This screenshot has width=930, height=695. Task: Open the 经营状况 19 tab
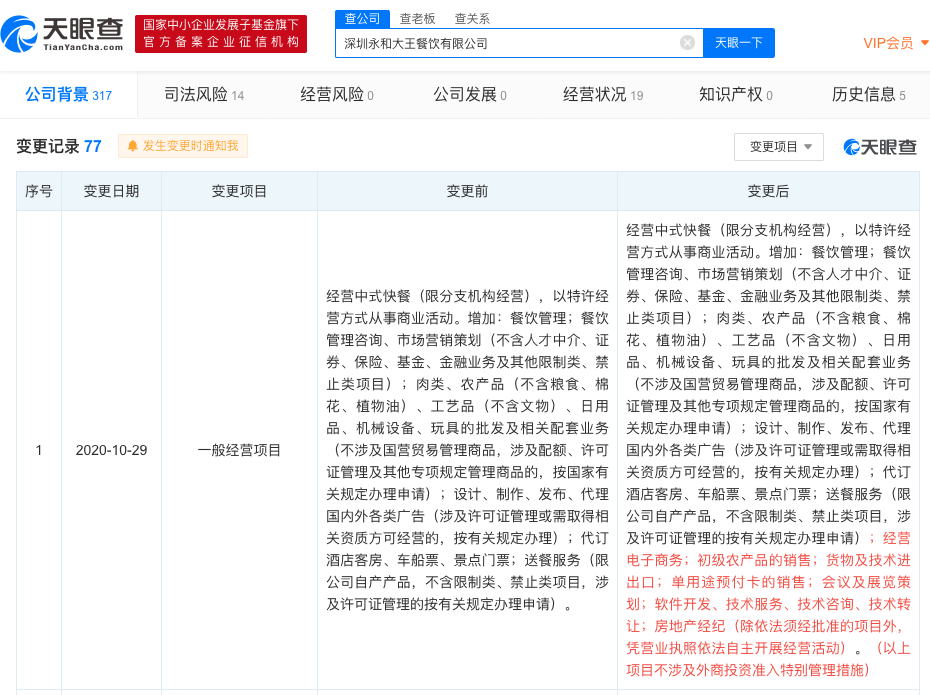(603, 94)
